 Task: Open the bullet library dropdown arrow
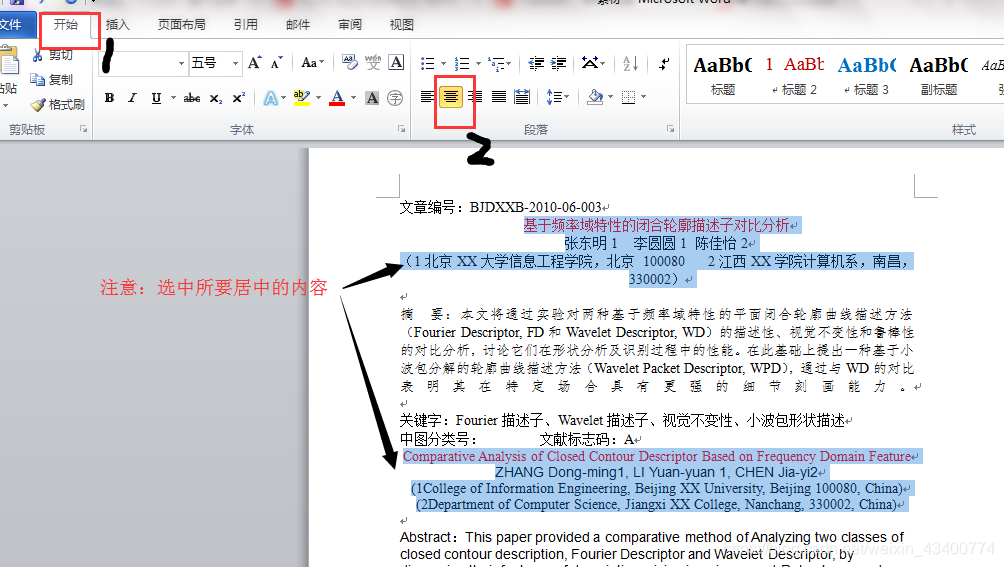click(443, 63)
